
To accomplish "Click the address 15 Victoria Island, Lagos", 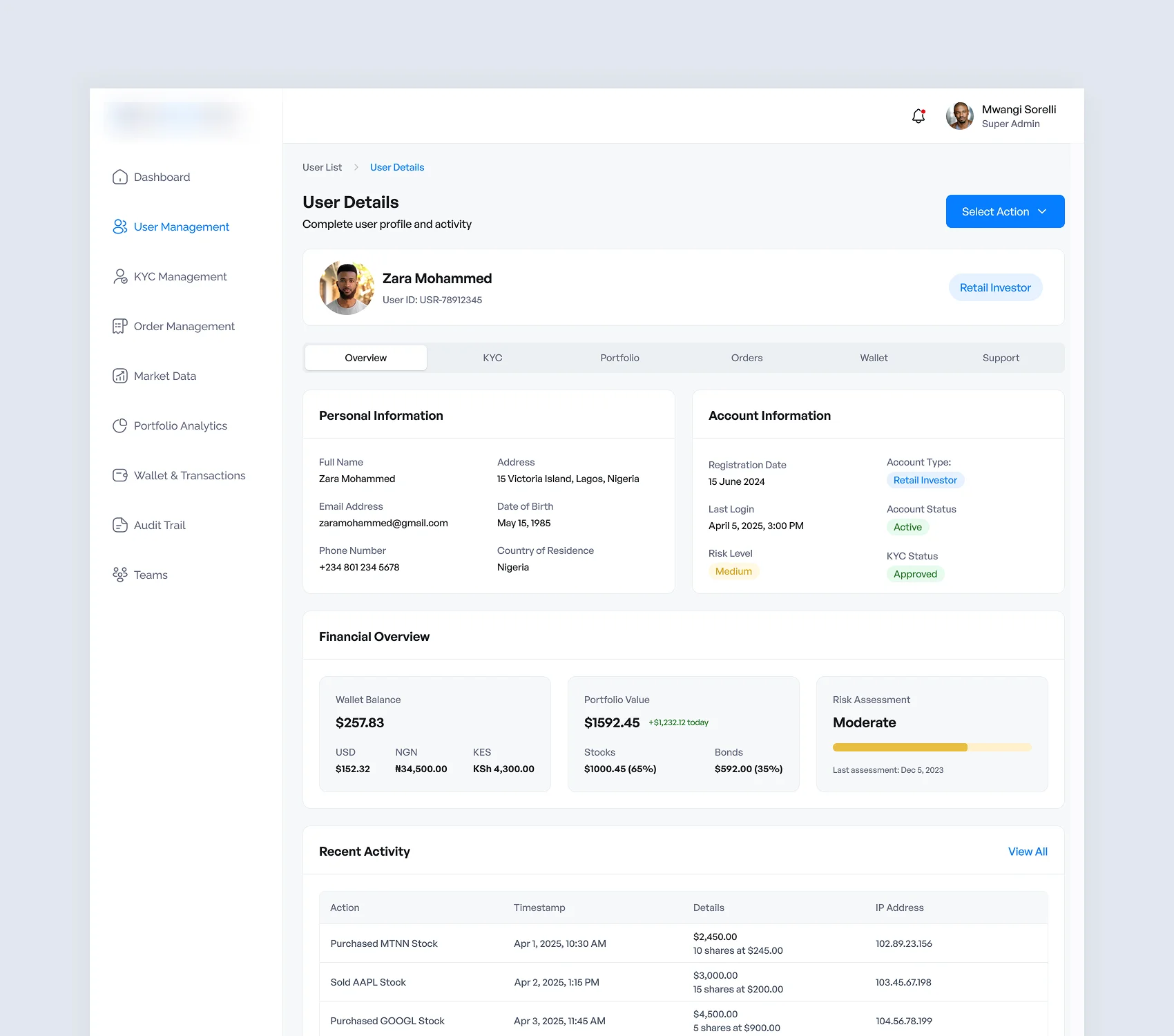I will pos(568,479).
